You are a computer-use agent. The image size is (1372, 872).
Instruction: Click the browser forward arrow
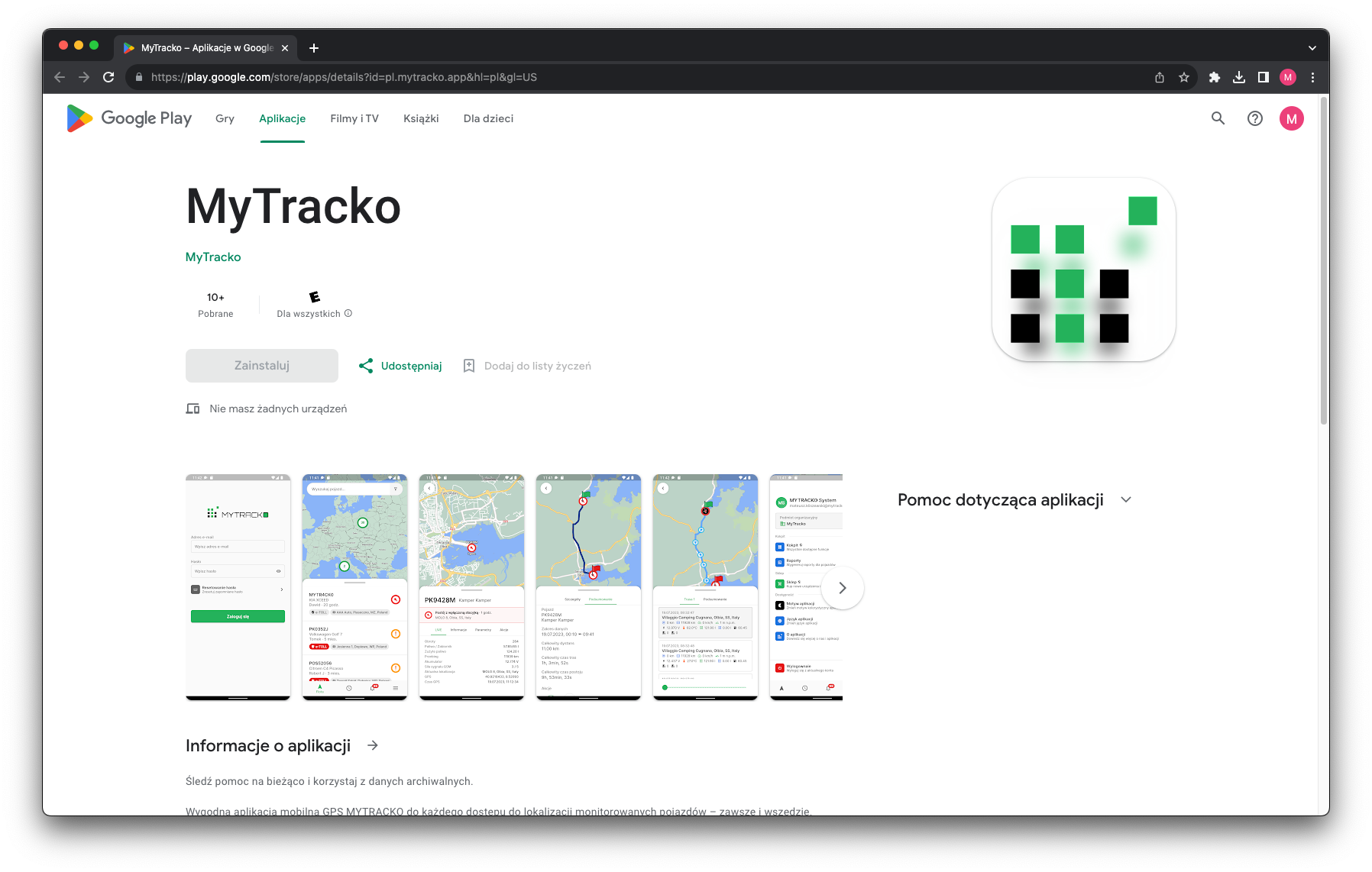coord(84,77)
